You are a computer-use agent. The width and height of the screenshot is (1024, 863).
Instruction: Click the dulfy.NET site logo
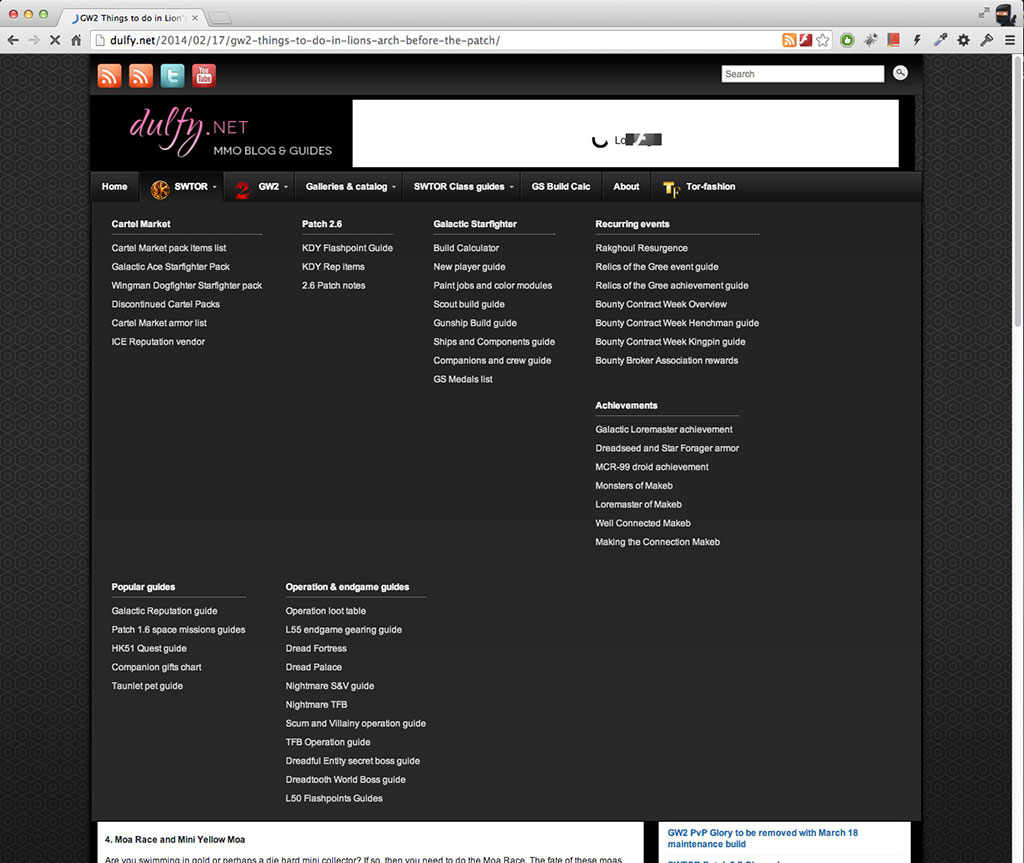pos(231,133)
